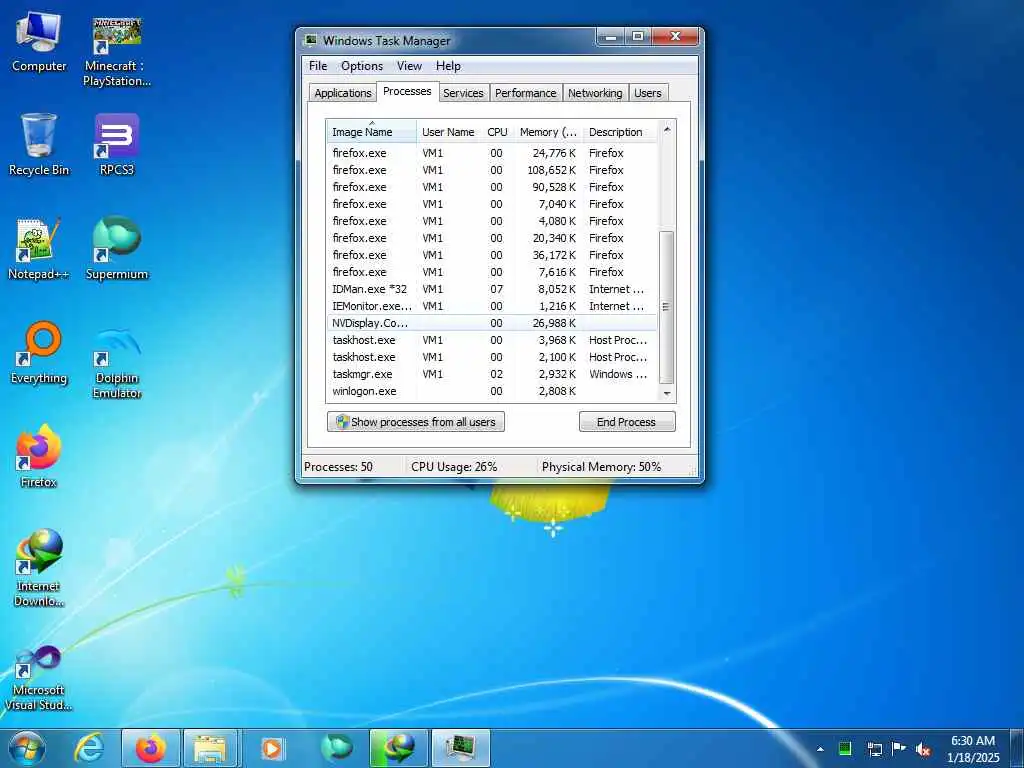Select firefox.exe row using 36,172 K
1024x768 pixels.
pos(492,255)
